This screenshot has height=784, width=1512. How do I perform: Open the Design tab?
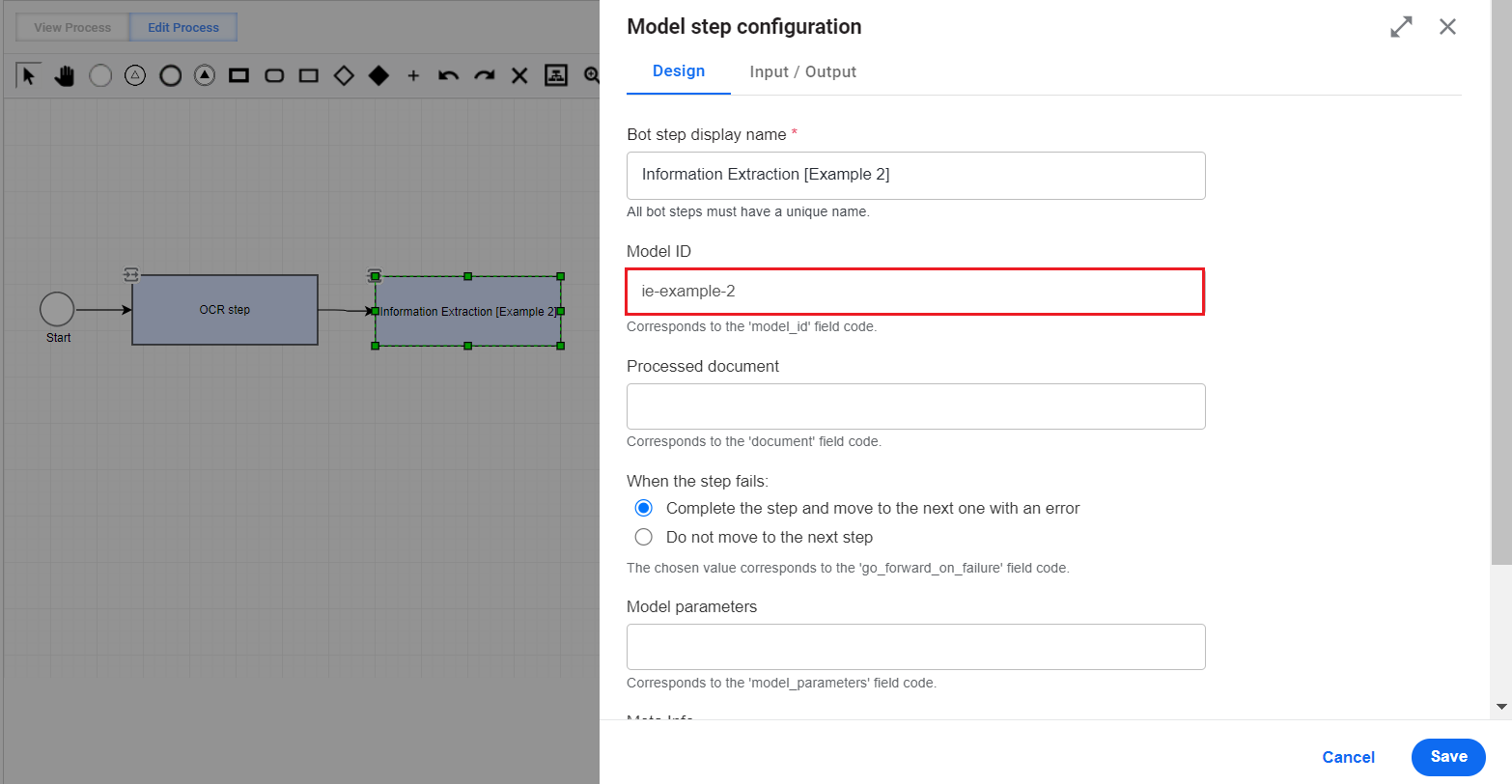679,71
